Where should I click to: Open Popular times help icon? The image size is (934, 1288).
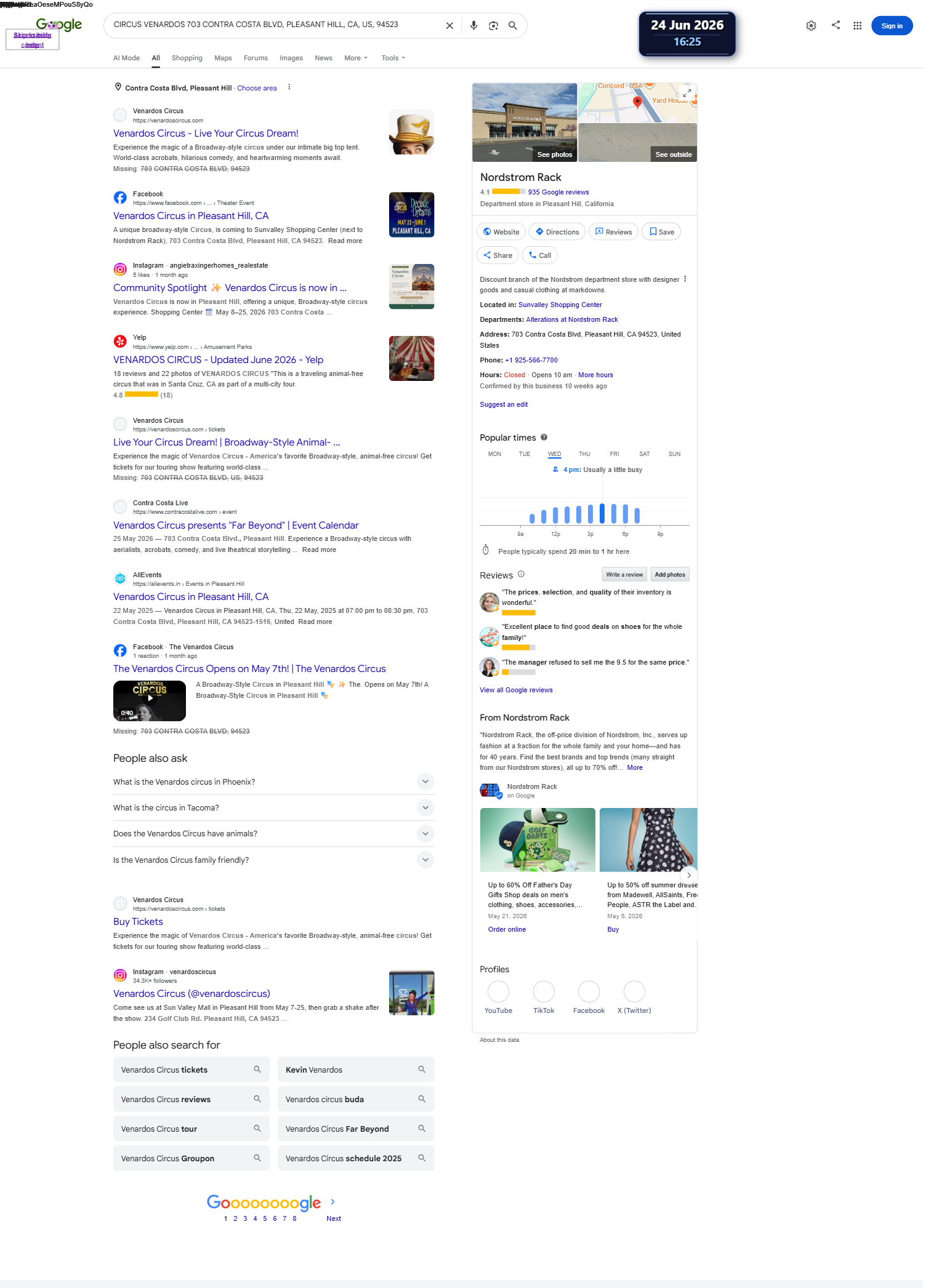click(544, 438)
